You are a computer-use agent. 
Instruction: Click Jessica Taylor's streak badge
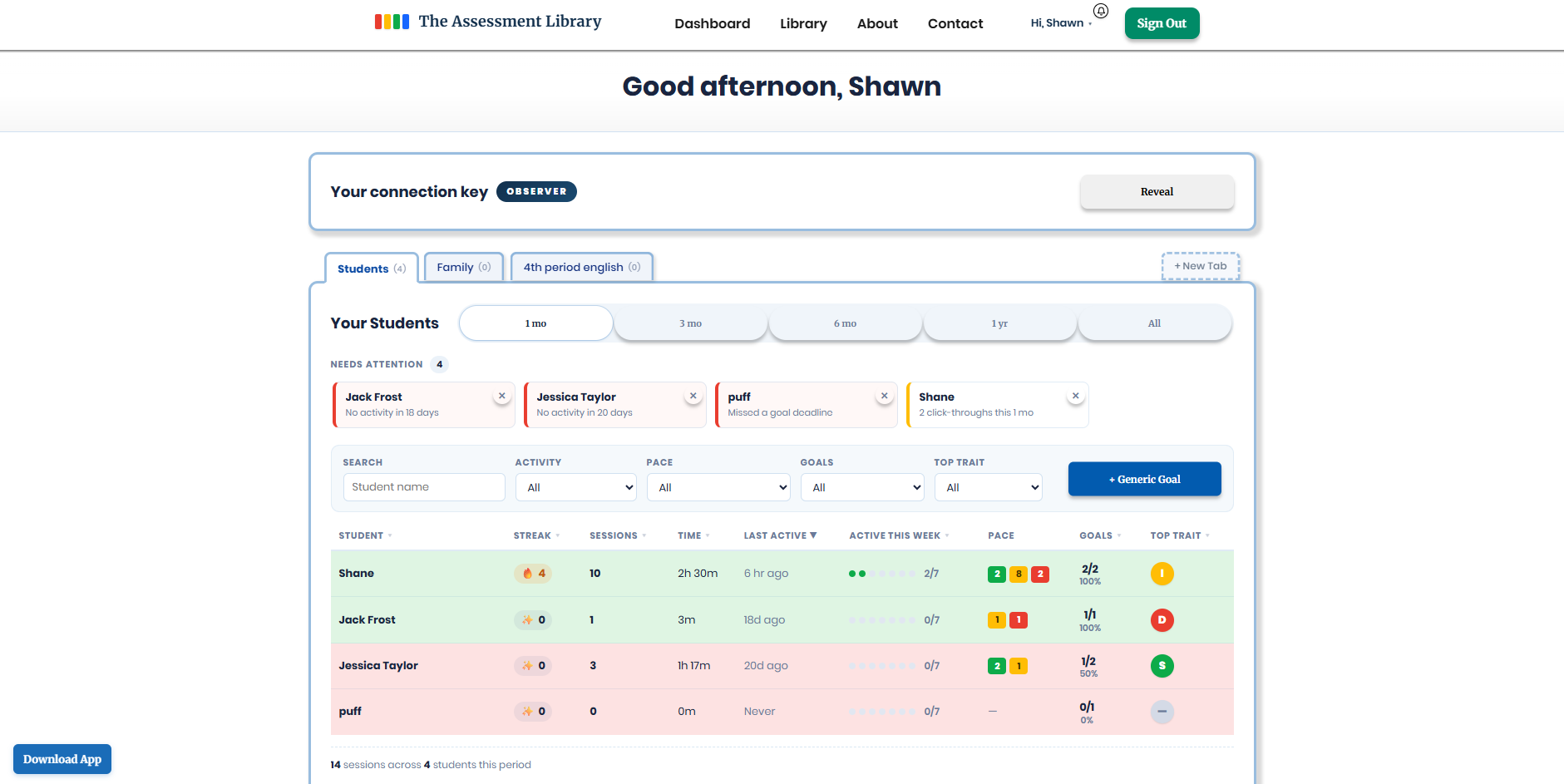(533, 666)
